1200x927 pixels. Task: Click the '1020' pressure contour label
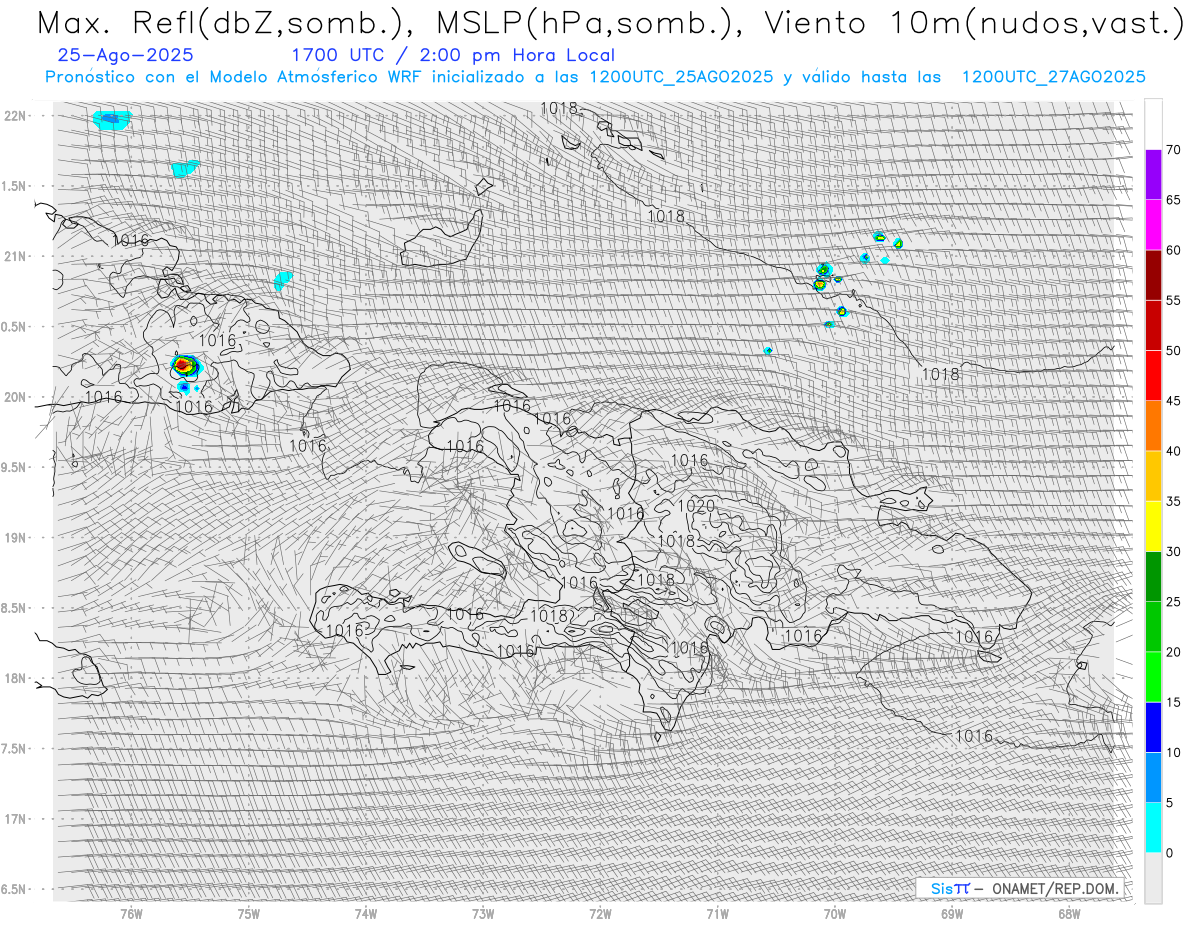point(696,506)
